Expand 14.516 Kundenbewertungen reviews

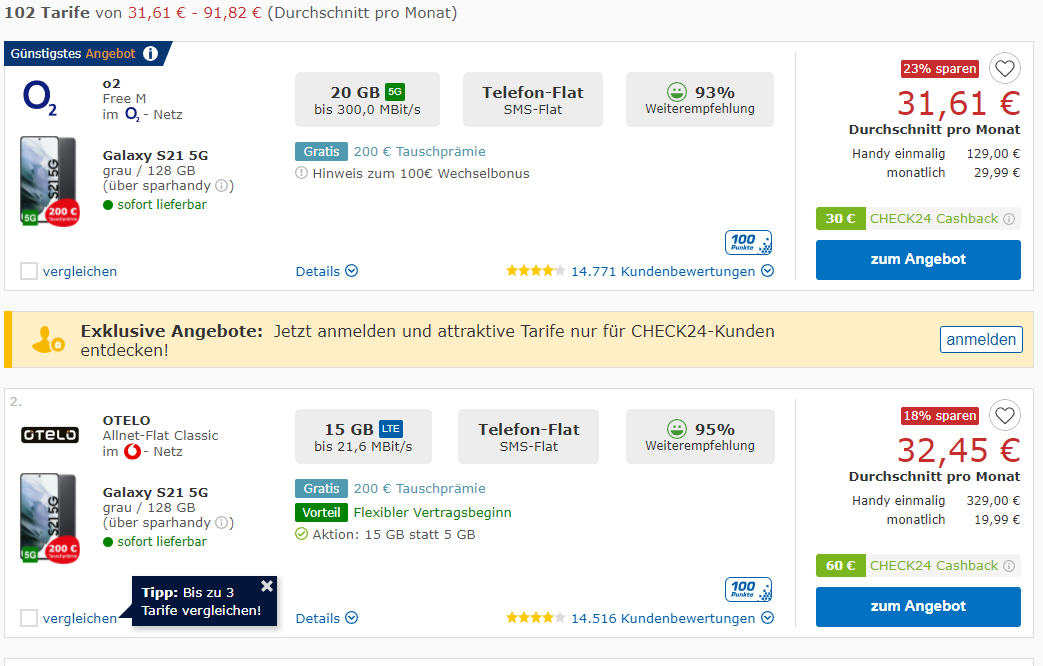click(x=672, y=619)
